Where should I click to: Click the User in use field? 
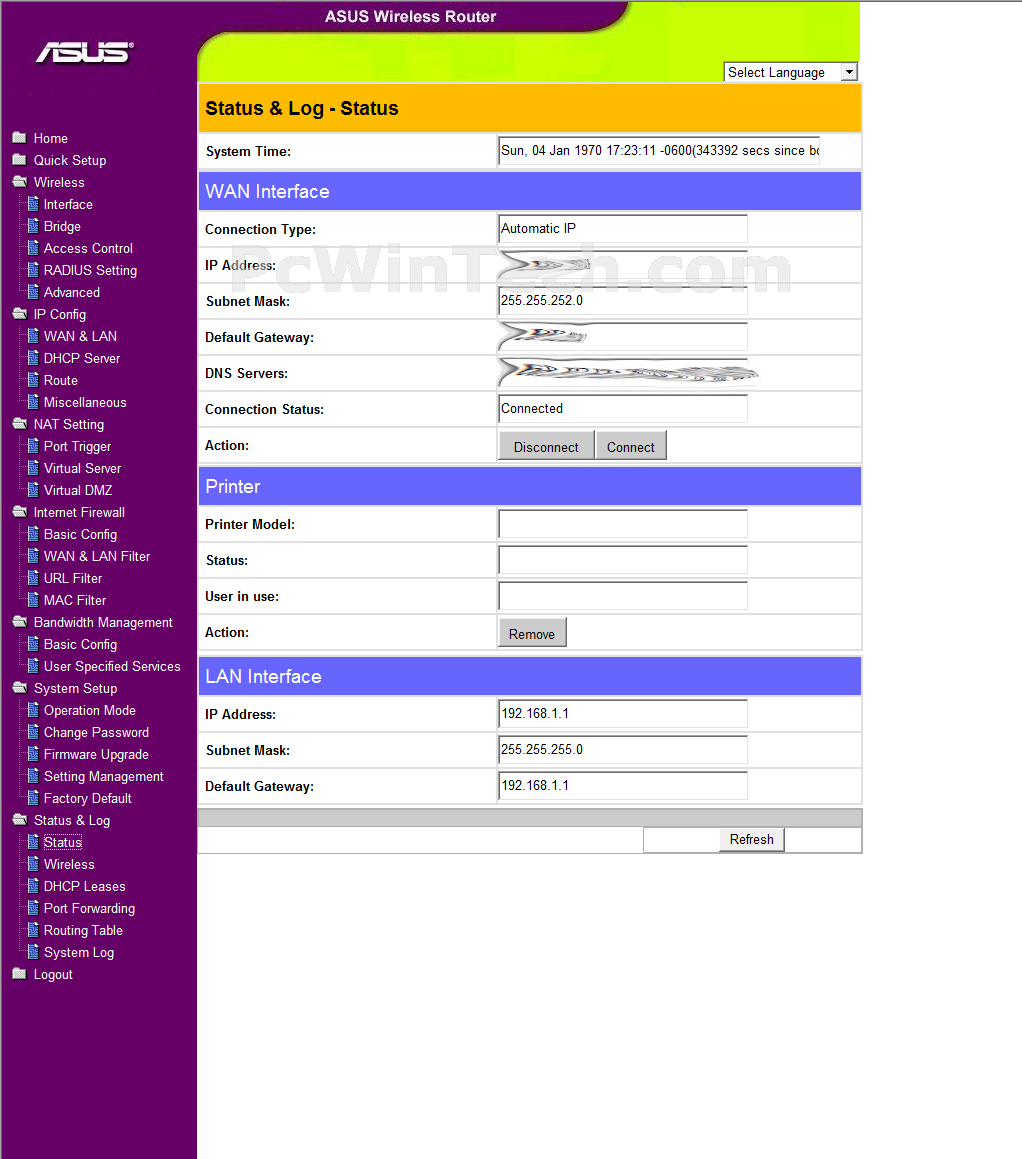(623, 596)
